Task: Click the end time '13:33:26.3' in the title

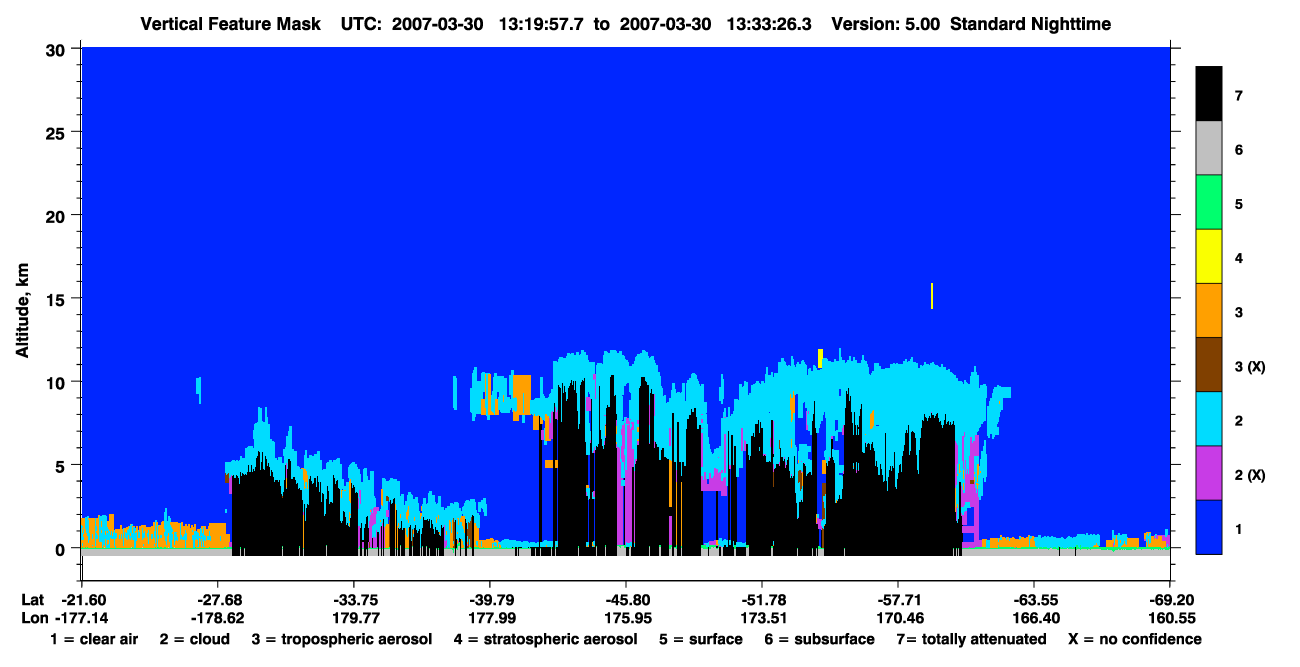Action: (x=770, y=23)
